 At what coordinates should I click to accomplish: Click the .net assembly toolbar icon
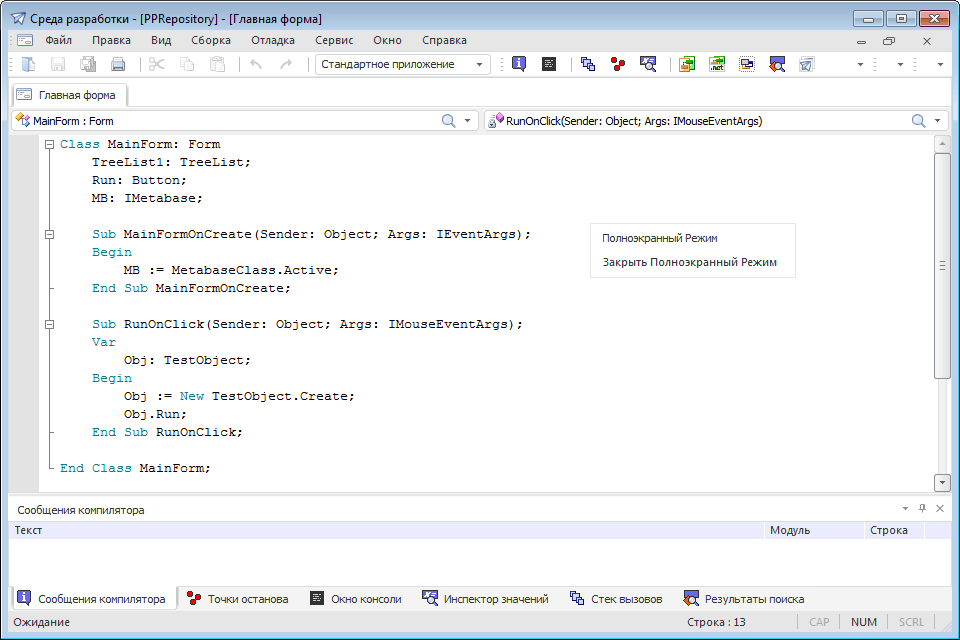[717, 64]
